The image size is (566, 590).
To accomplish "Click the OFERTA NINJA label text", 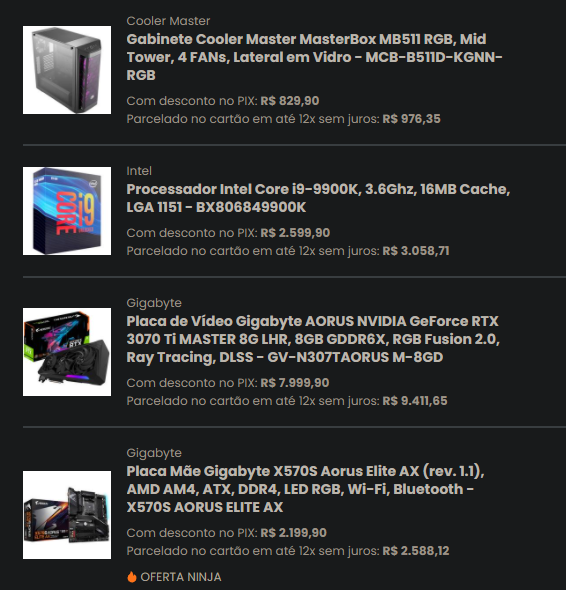I will 181,577.
